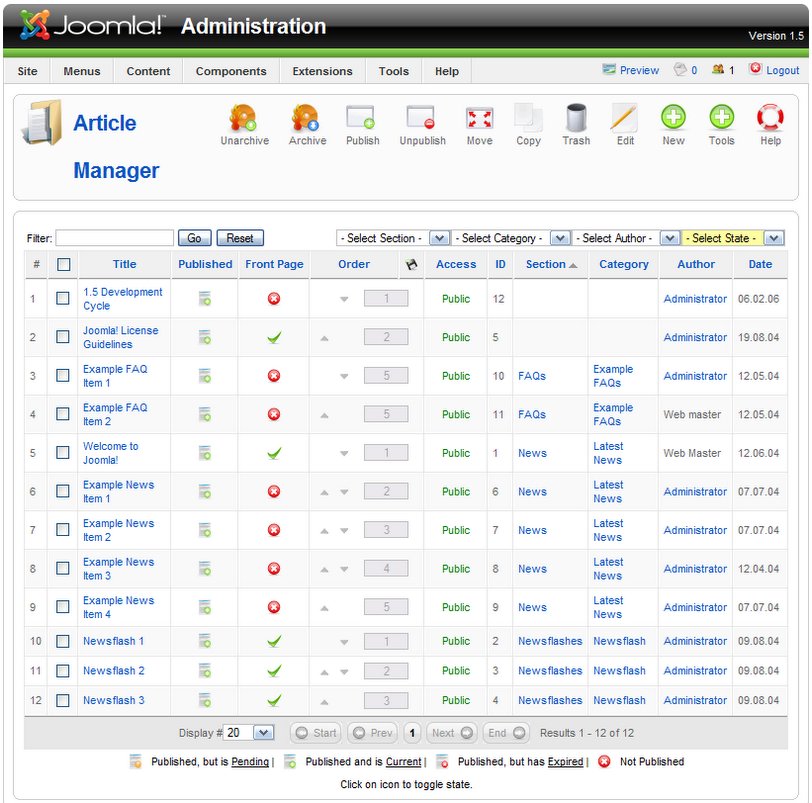This screenshot has width=812, height=803.
Task: Click the order field for Newsflash 2
Action: (x=386, y=671)
